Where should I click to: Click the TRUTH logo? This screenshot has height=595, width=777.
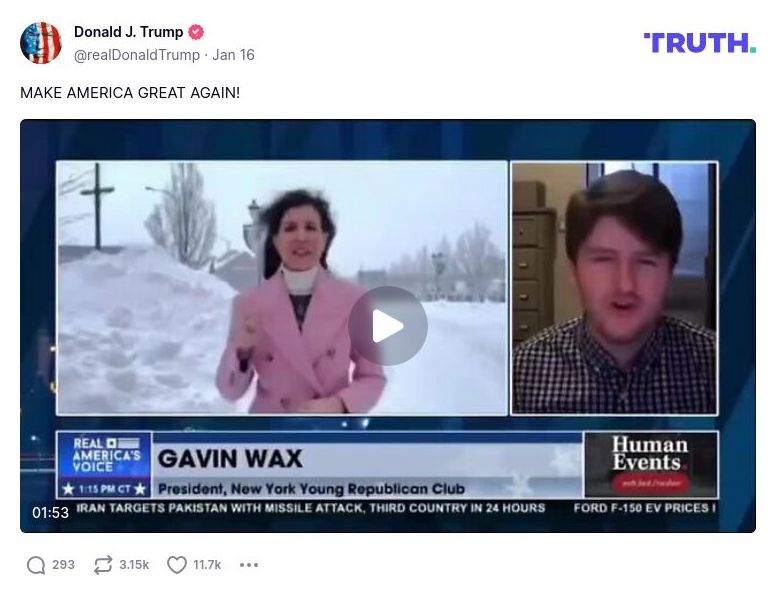700,43
